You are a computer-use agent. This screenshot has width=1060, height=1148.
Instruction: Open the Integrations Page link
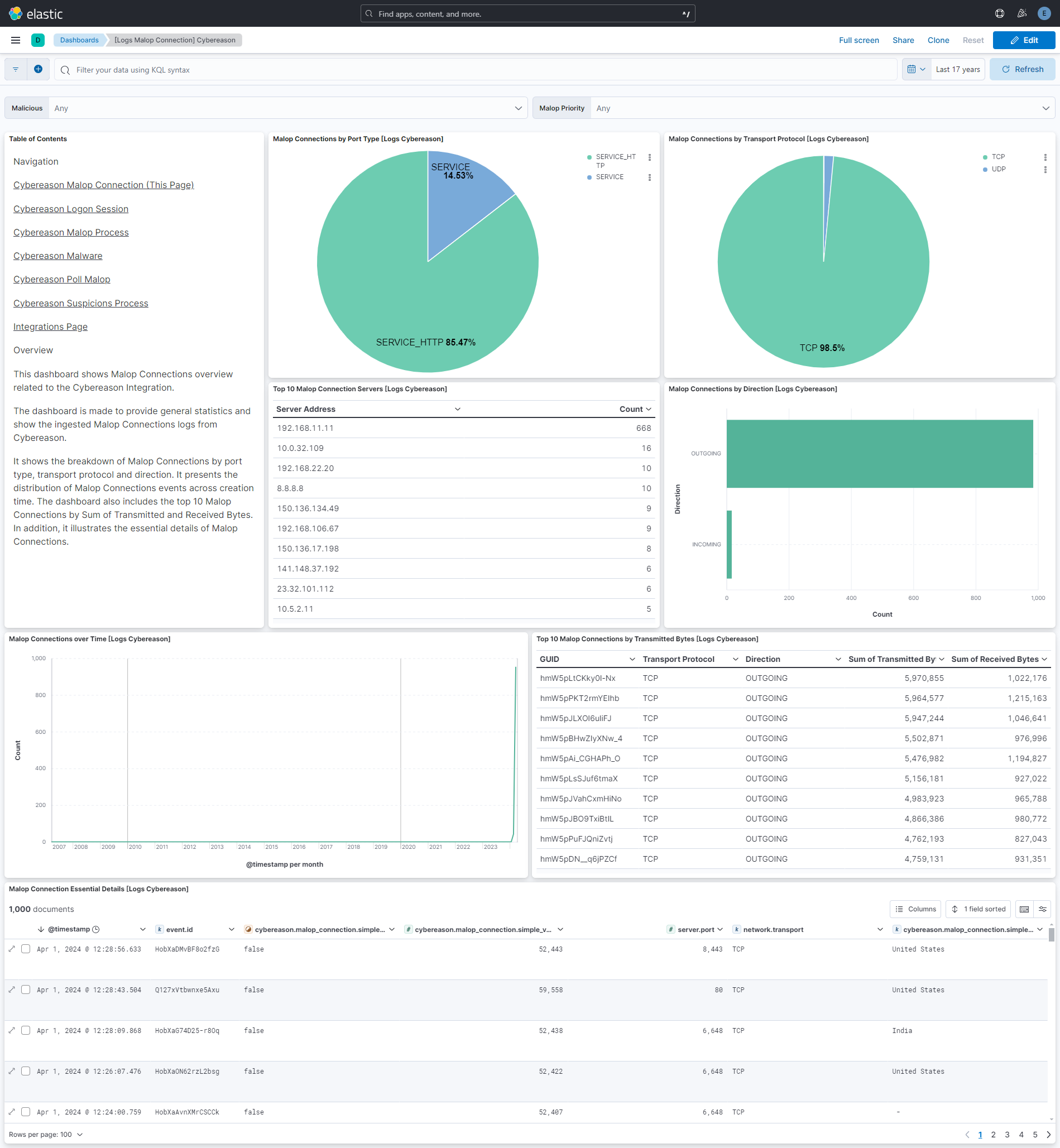50,326
